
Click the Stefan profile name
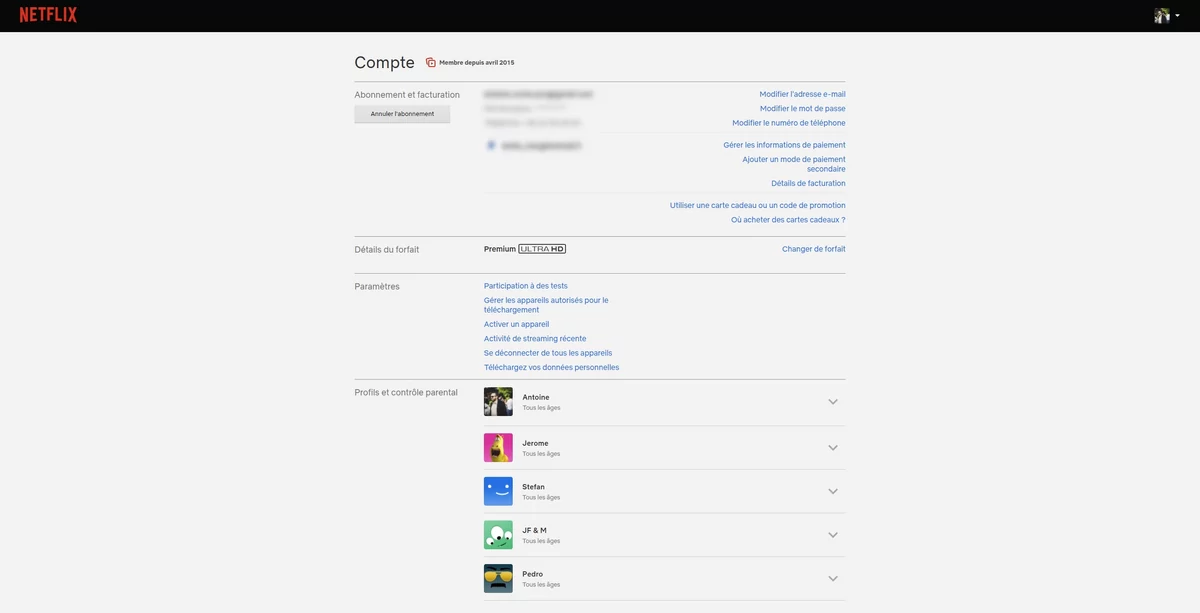(534, 487)
